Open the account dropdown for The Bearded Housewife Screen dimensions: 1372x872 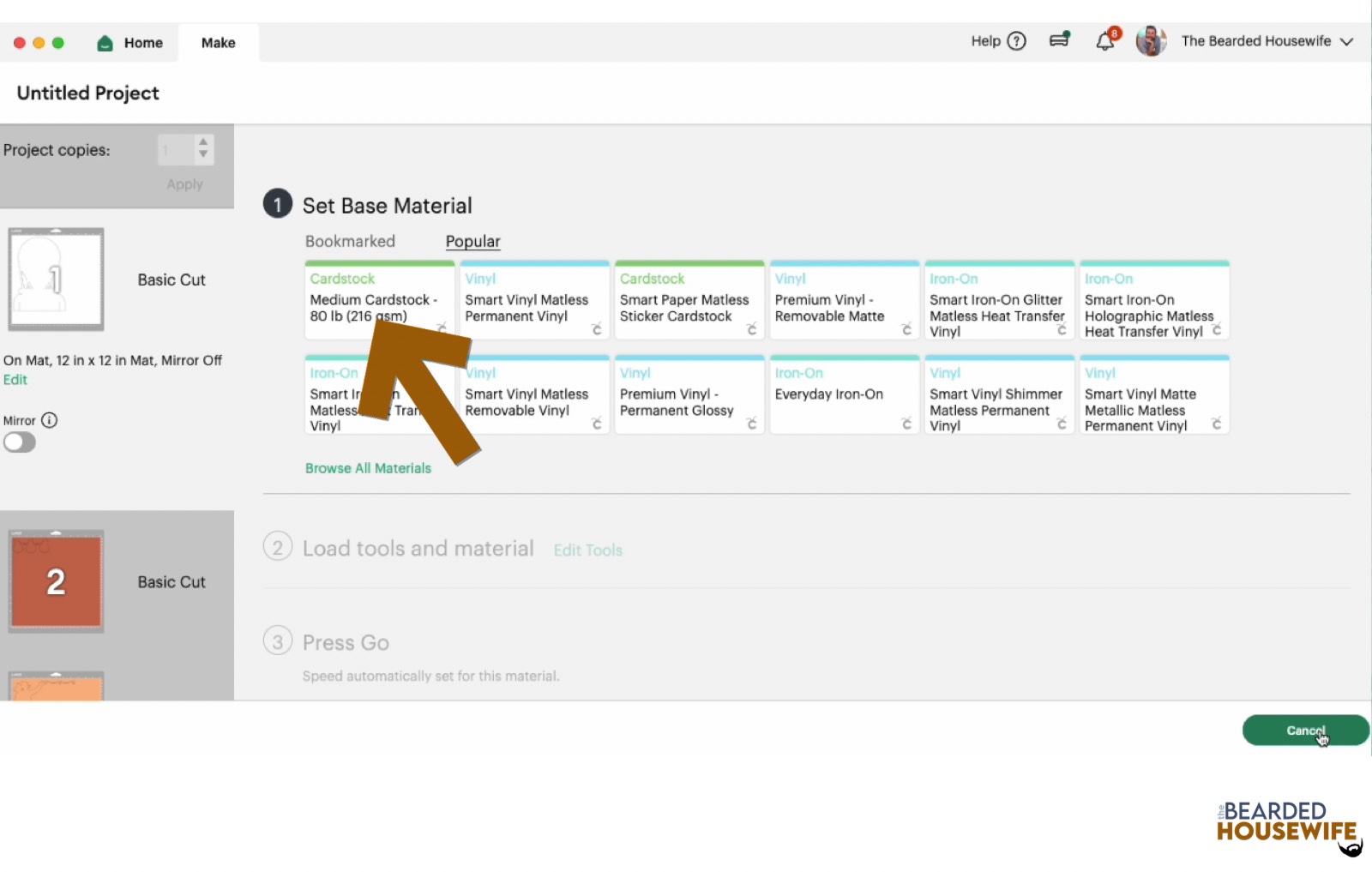pyautogui.click(x=1348, y=41)
